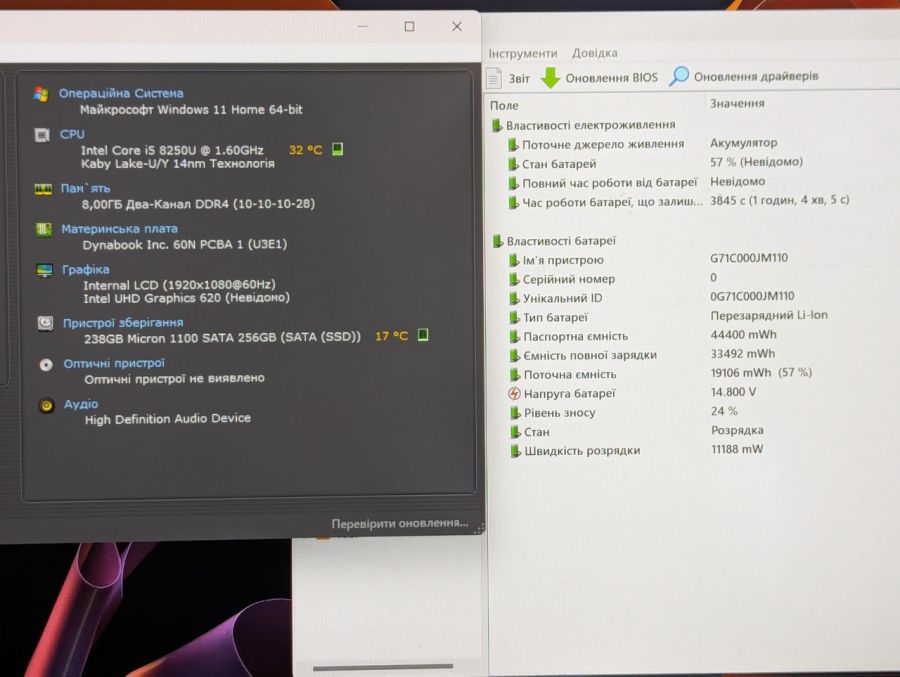900x677 pixels.
Task: Close the Speccy window
Action: coord(457,26)
